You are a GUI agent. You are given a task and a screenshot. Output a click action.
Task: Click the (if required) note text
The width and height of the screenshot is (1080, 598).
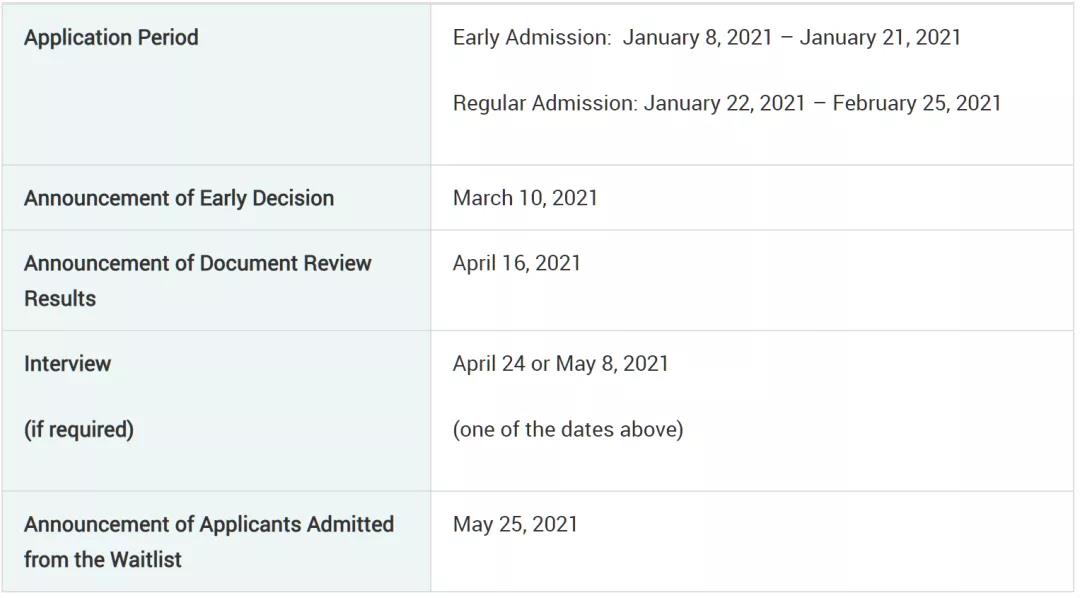point(79,430)
